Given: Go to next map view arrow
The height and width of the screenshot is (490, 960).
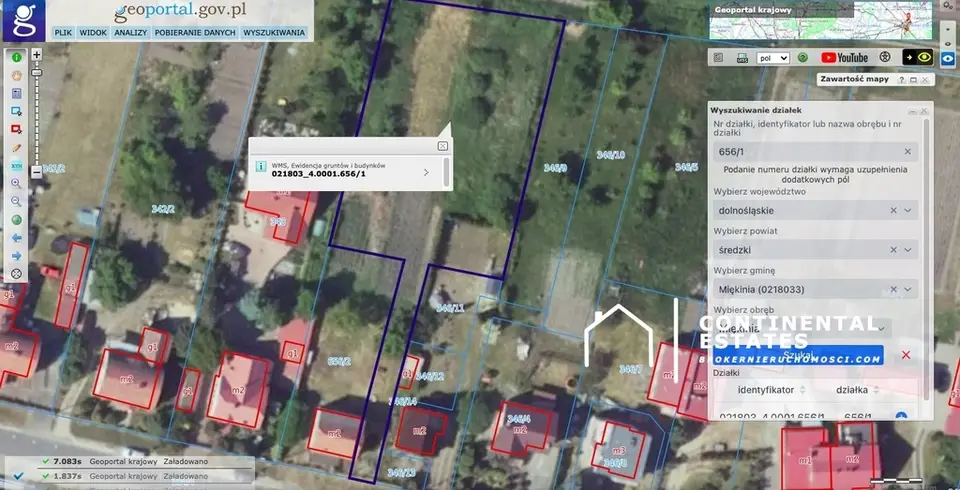Looking at the screenshot, I should [x=17, y=255].
